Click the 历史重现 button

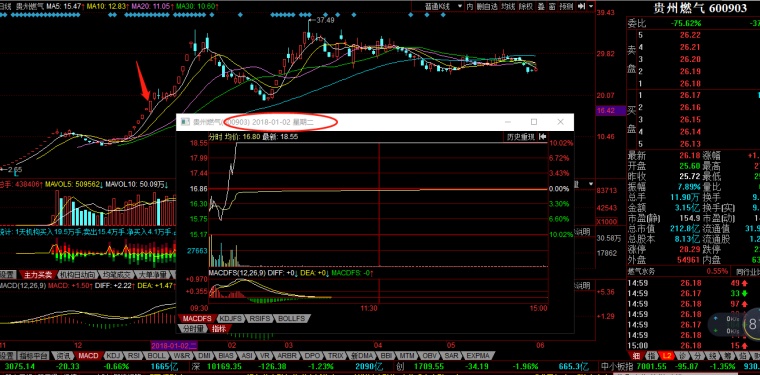tap(520, 137)
